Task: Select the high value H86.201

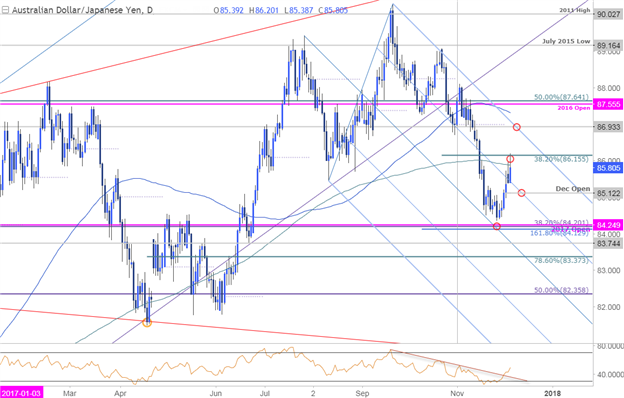Action: coord(264,10)
